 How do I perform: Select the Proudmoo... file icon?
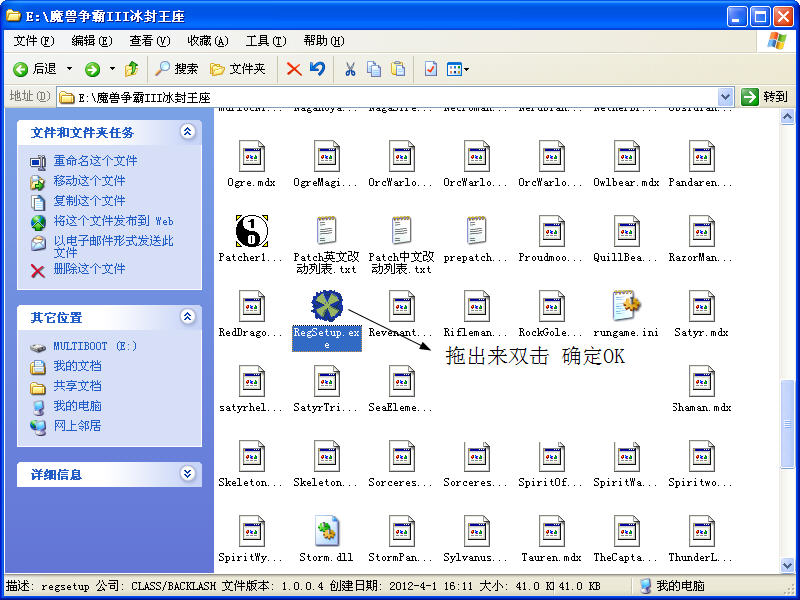(x=552, y=231)
